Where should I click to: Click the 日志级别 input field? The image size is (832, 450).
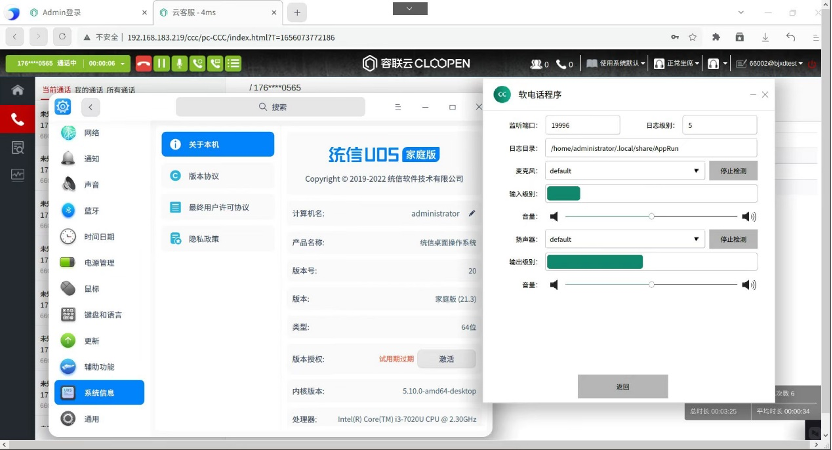coord(720,125)
